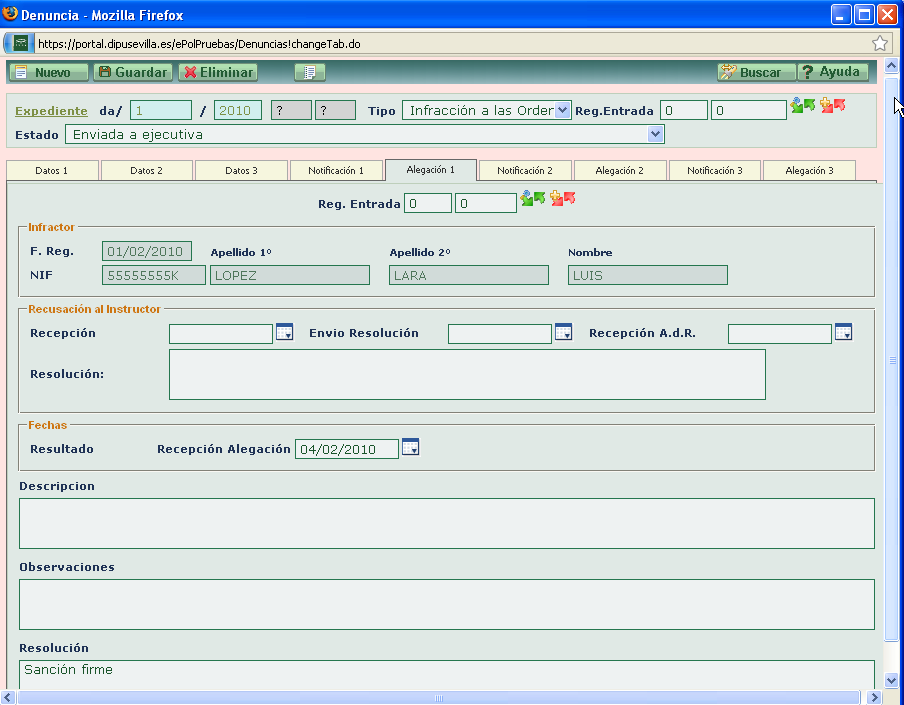Expand the Estado dropdown list
The height and width of the screenshot is (705, 904).
(655, 134)
